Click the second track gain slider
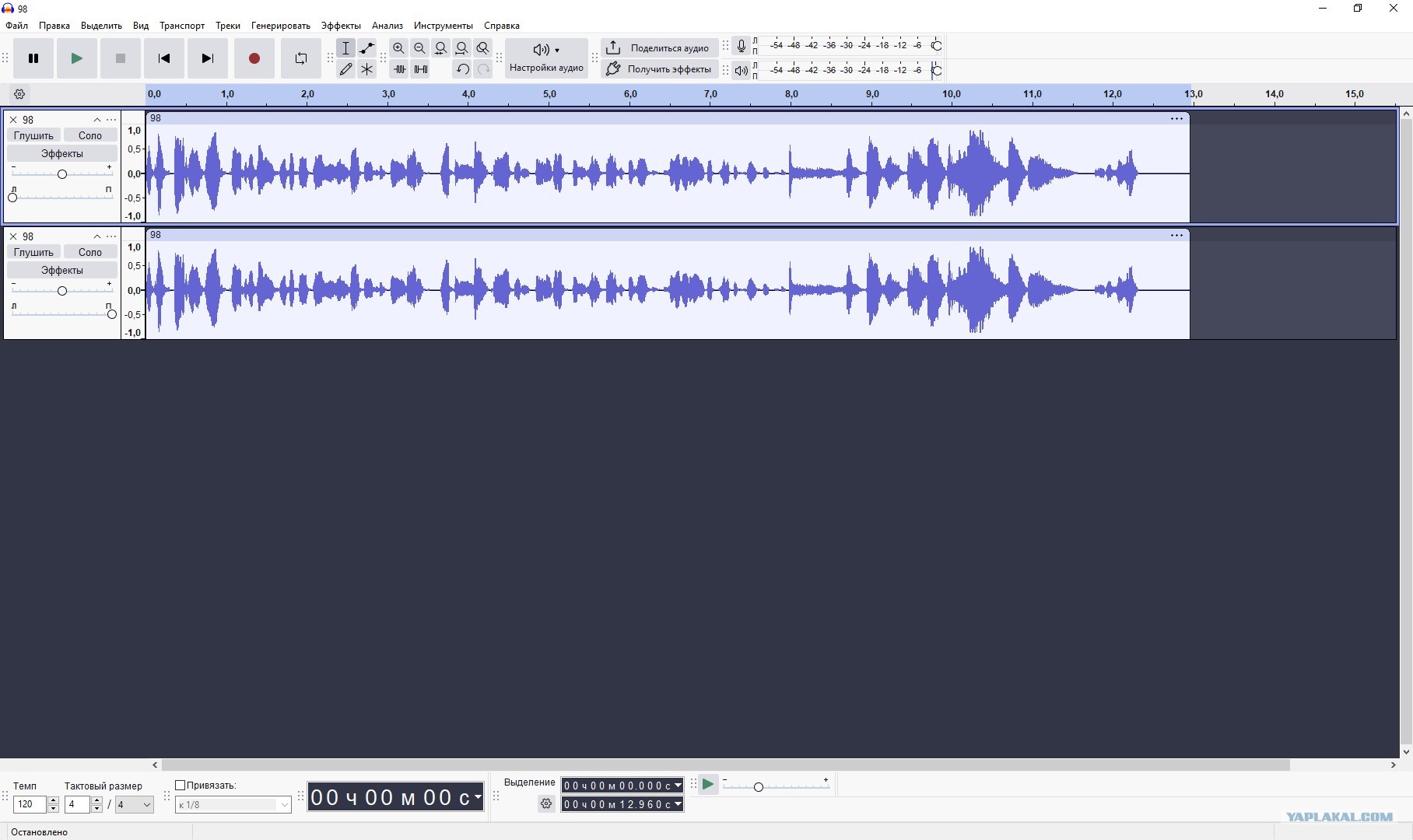This screenshot has height=840, width=1413. pyautogui.click(x=62, y=290)
